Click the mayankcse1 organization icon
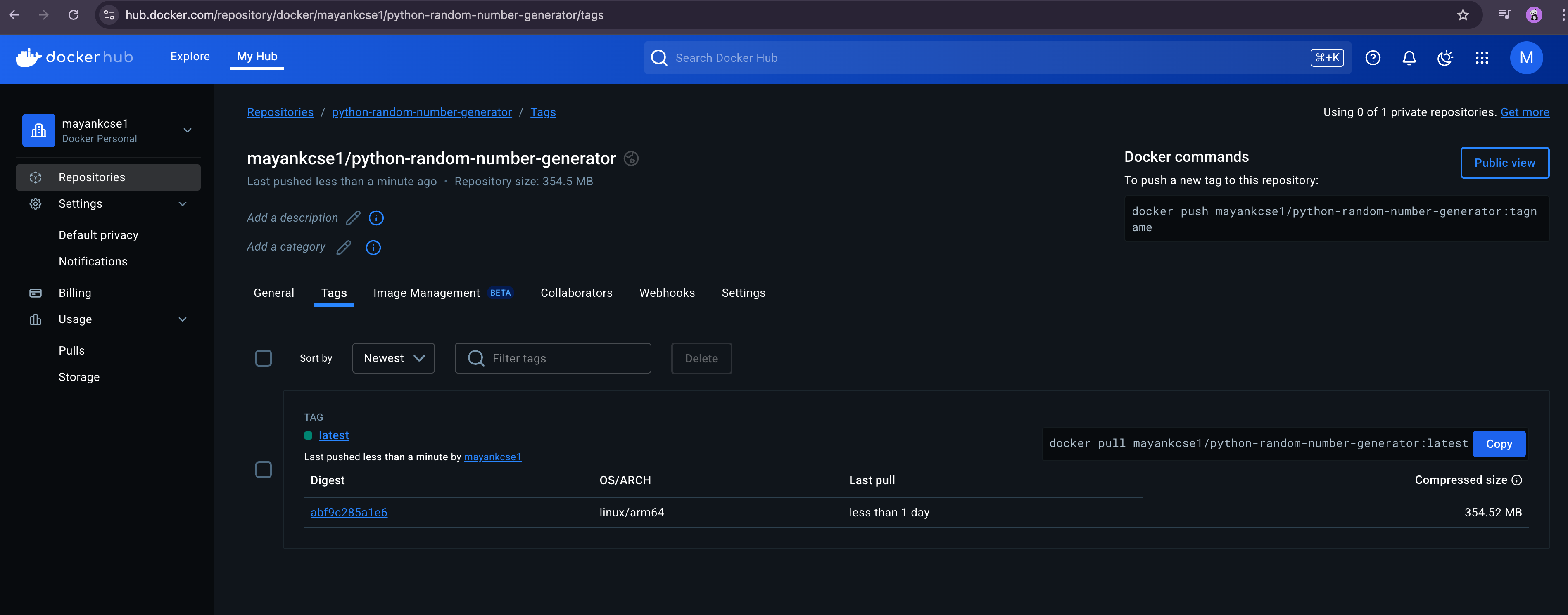 coord(39,130)
